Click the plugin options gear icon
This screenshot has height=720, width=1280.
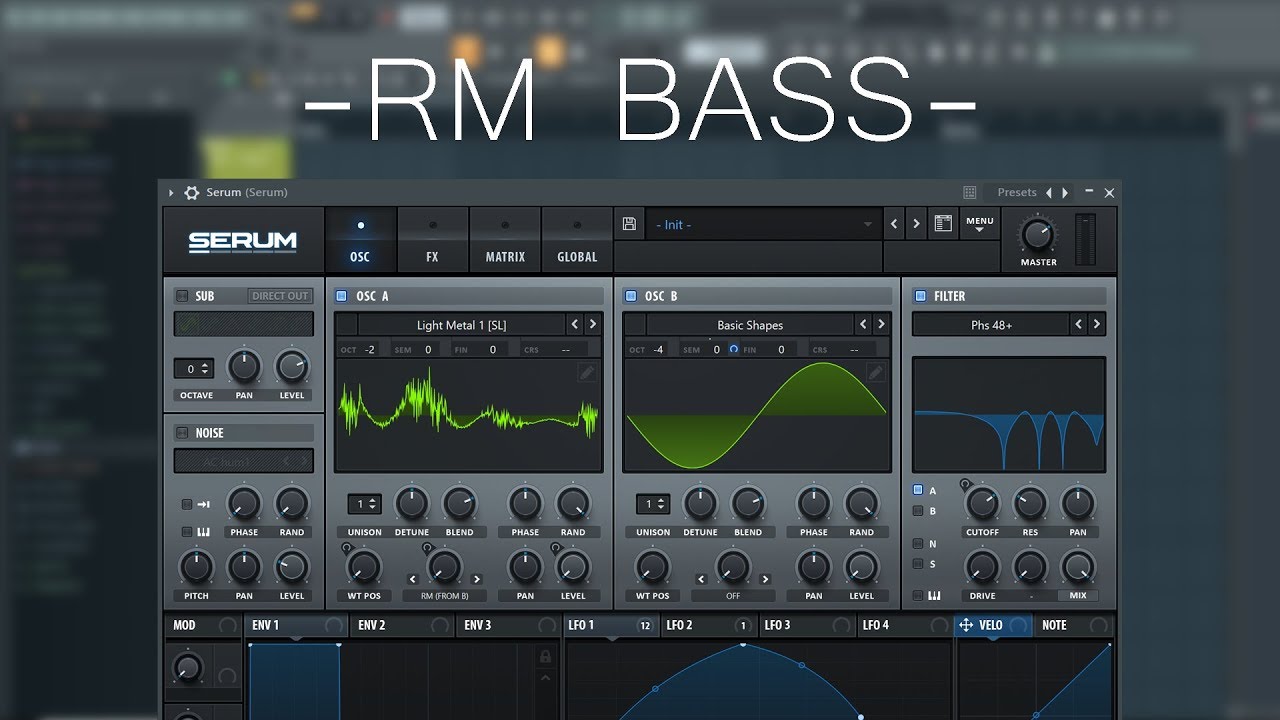192,193
